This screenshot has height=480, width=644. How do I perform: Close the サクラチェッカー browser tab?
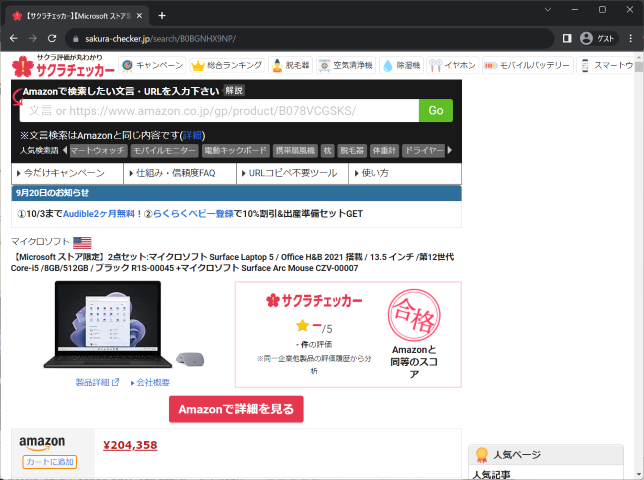click(x=139, y=16)
